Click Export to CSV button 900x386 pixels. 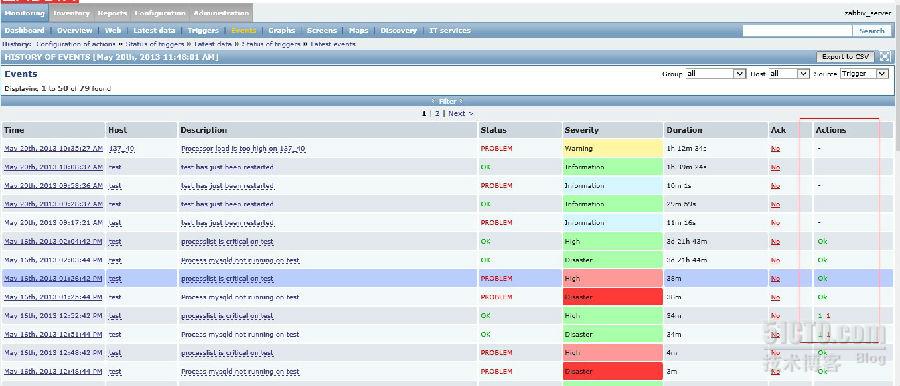point(845,57)
